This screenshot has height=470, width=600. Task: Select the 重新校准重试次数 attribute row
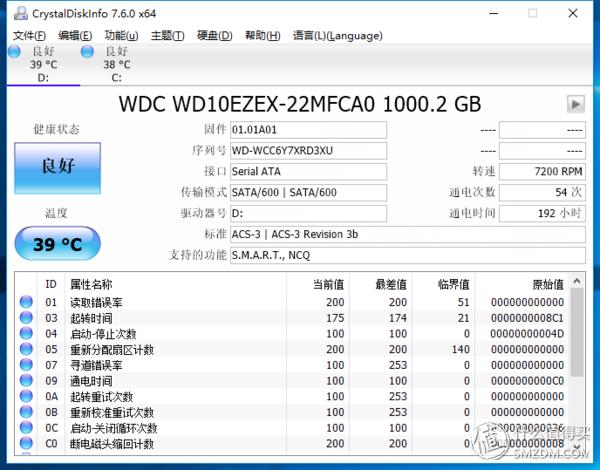tap(292, 412)
